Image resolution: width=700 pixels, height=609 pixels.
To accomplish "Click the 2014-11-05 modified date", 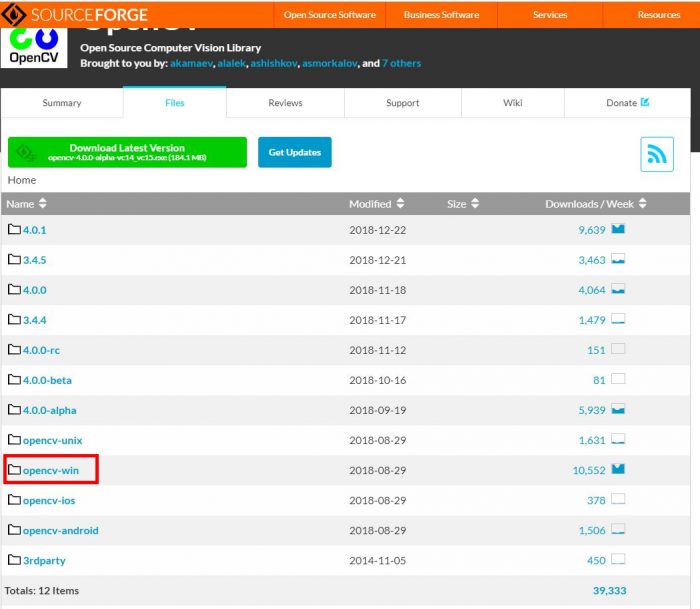I will [378, 560].
